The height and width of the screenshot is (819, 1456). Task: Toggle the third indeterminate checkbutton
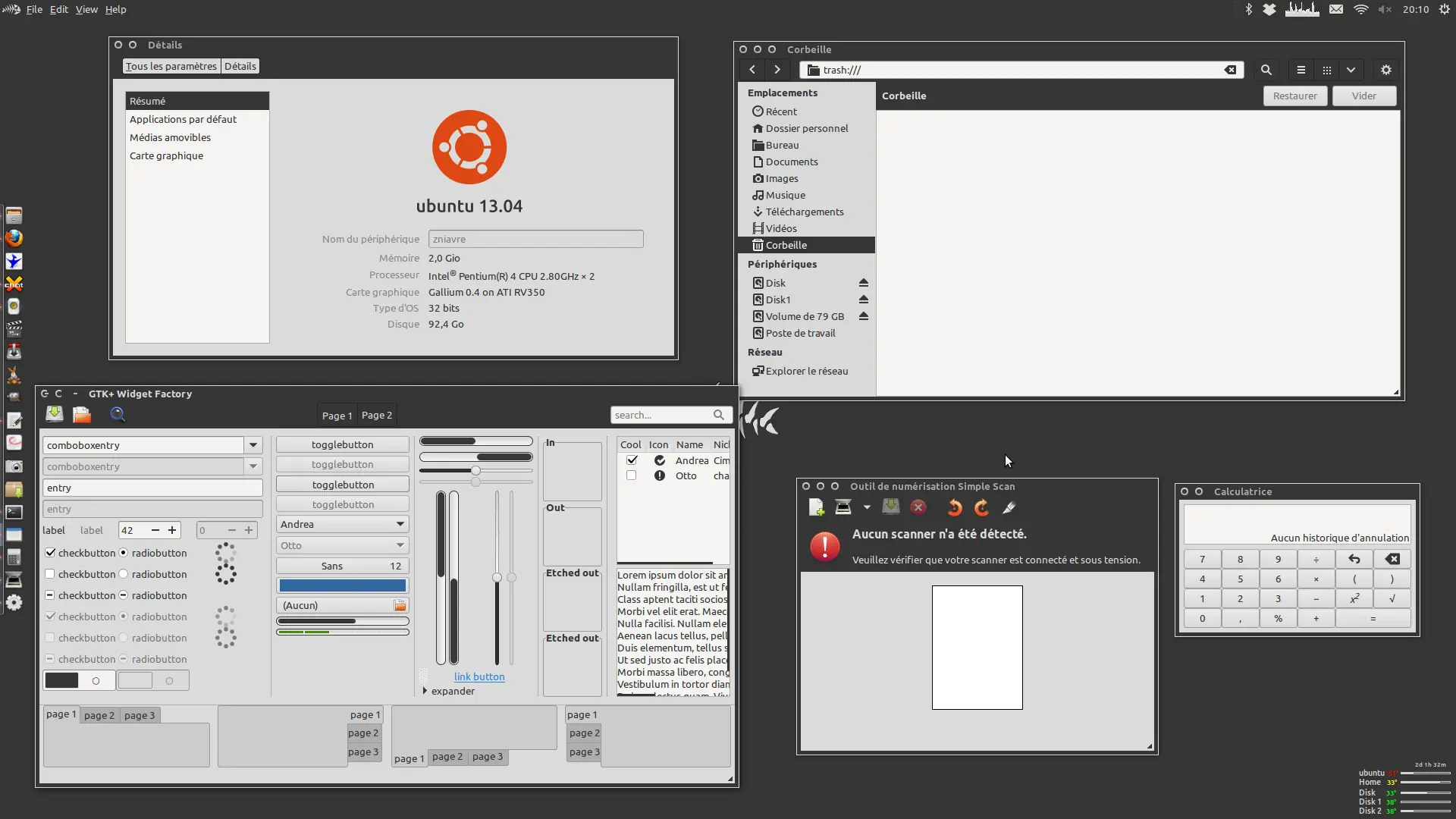[50, 595]
